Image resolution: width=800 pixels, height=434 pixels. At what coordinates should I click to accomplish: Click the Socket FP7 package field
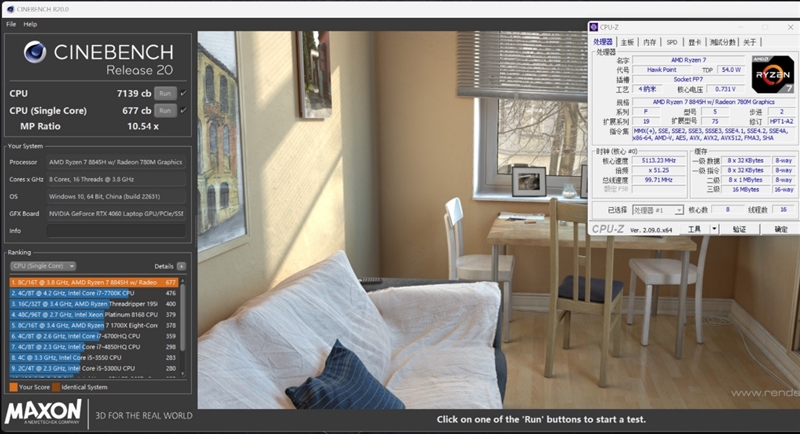(x=688, y=80)
